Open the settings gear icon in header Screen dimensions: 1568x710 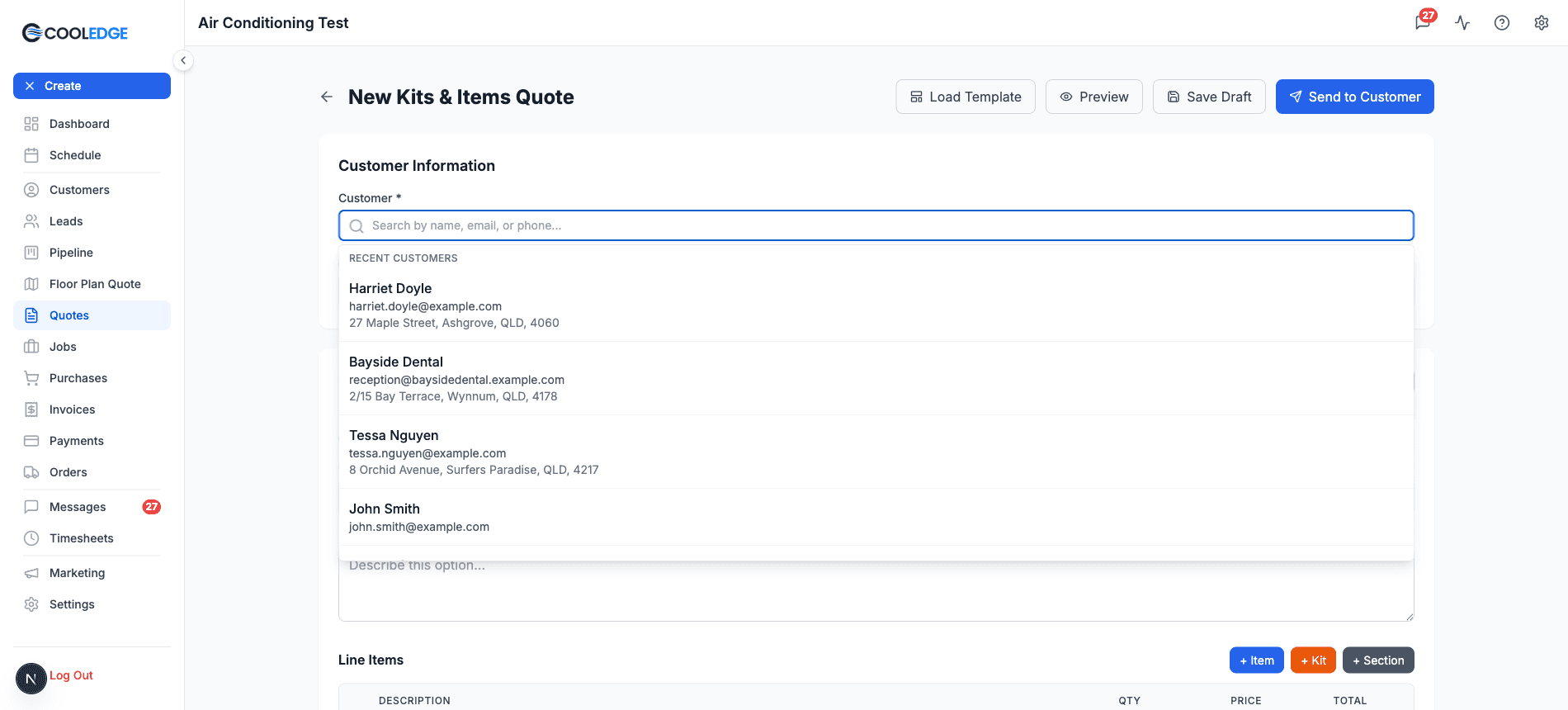[x=1542, y=23]
